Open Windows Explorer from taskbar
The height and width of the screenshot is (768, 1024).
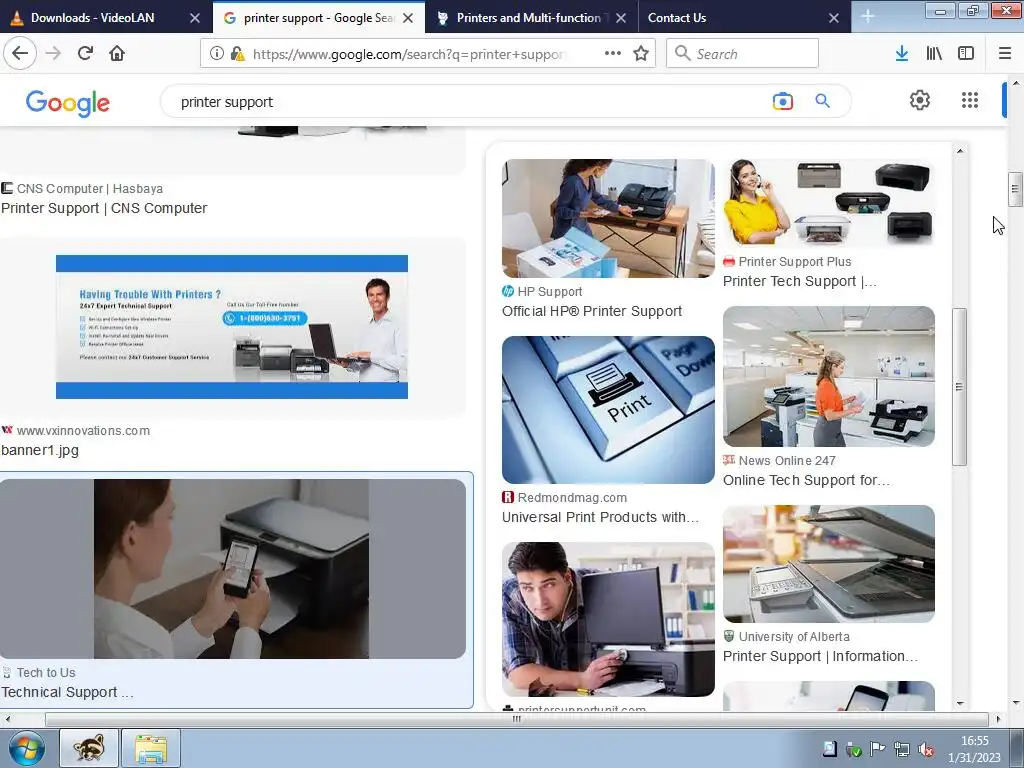[x=151, y=748]
